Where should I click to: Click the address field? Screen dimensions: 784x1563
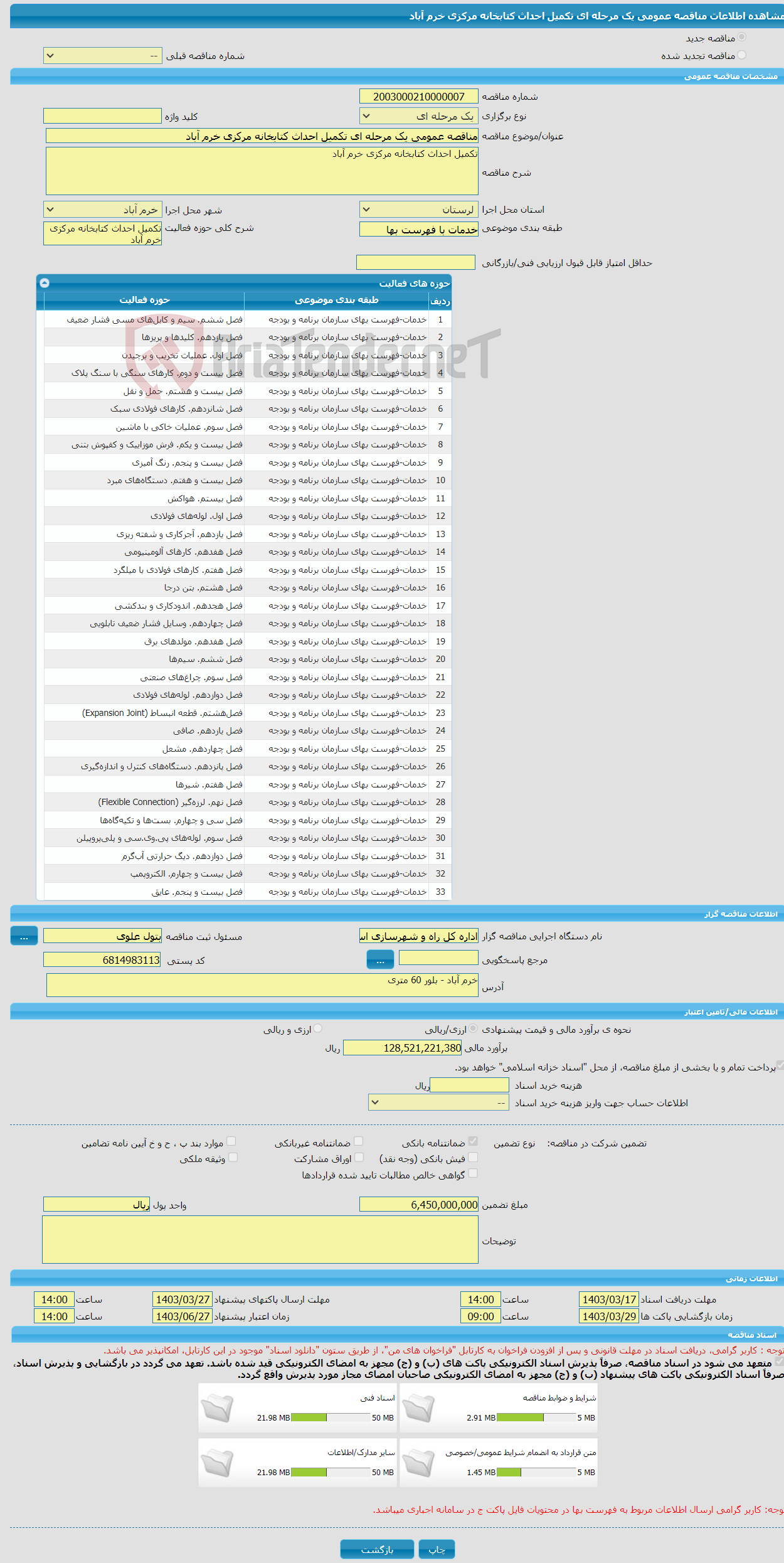[x=262, y=985]
